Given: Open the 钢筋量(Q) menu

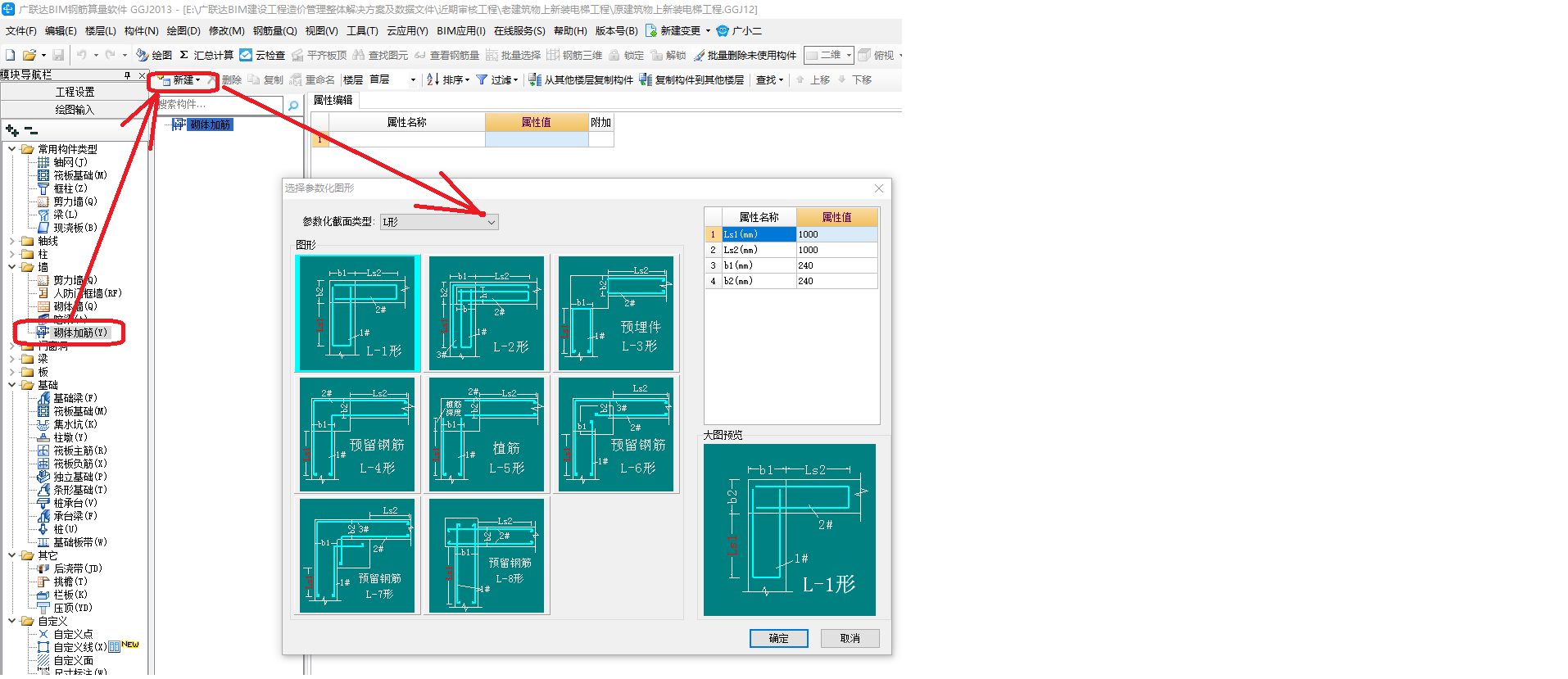Looking at the screenshot, I should 274,31.
